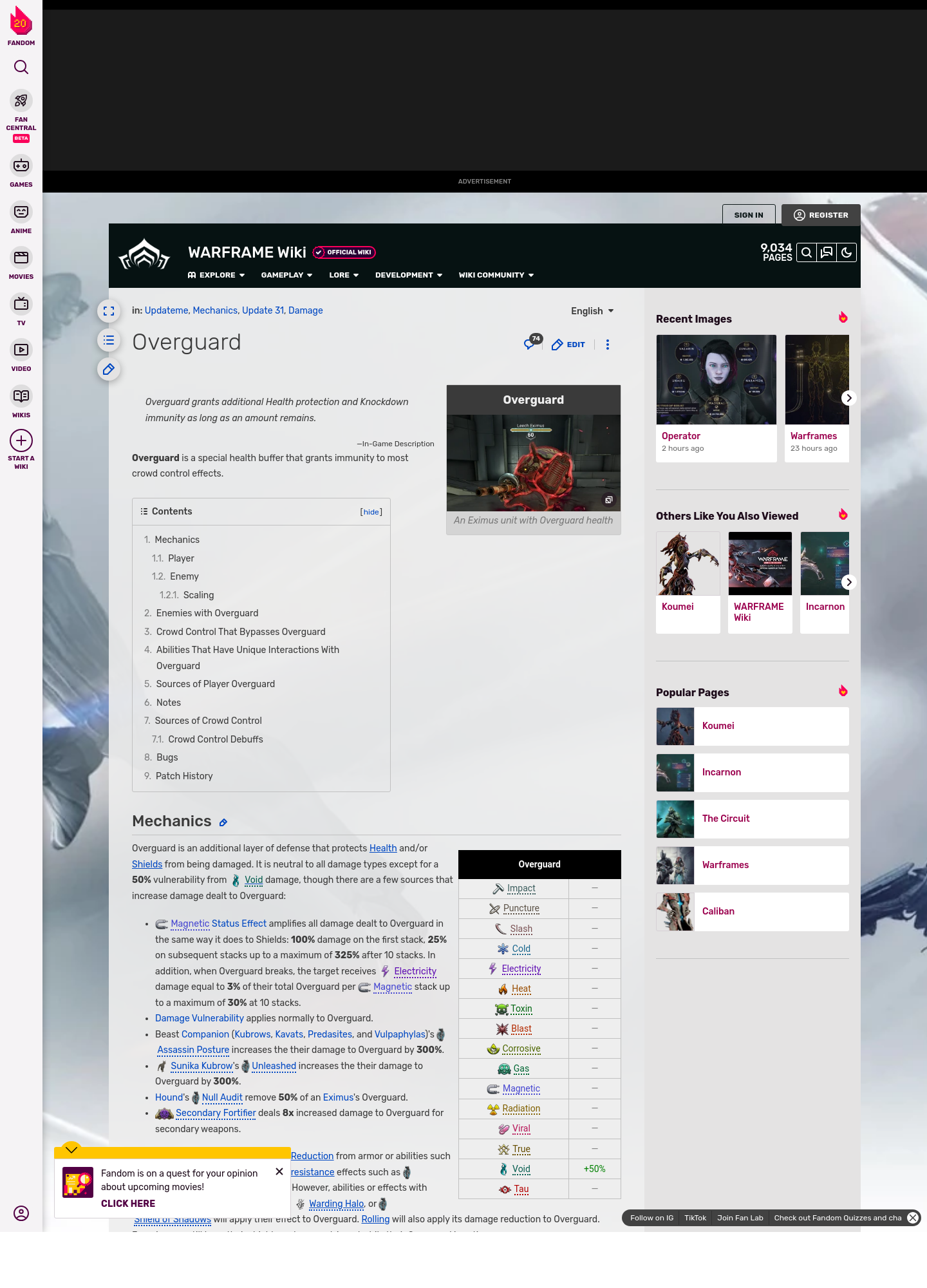Open The Circuit popular page
The image size is (927, 1288).
[x=753, y=819]
